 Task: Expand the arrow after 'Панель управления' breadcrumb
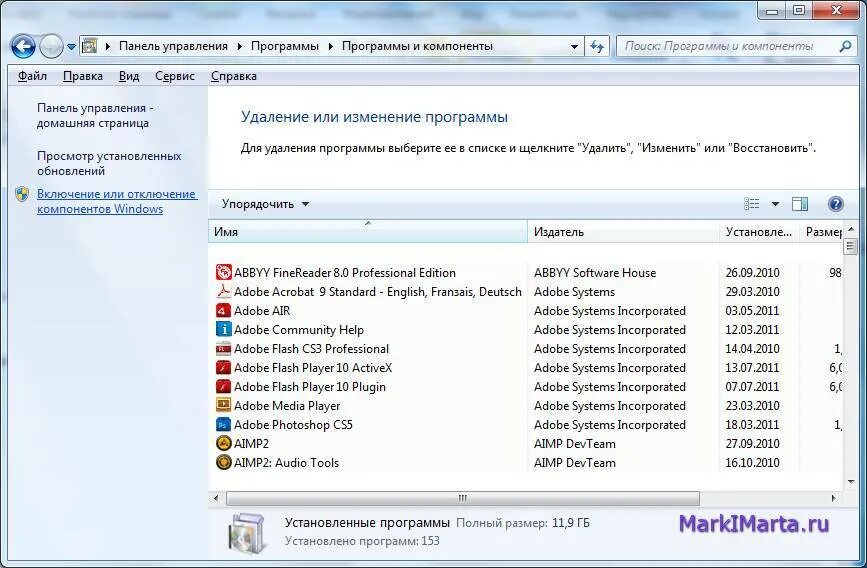click(x=239, y=46)
